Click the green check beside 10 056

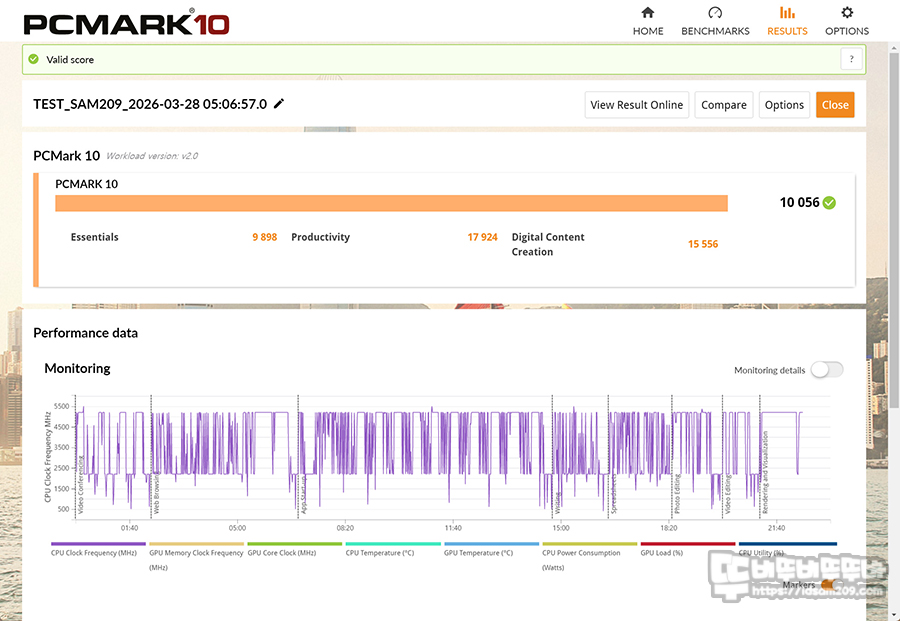(x=829, y=203)
